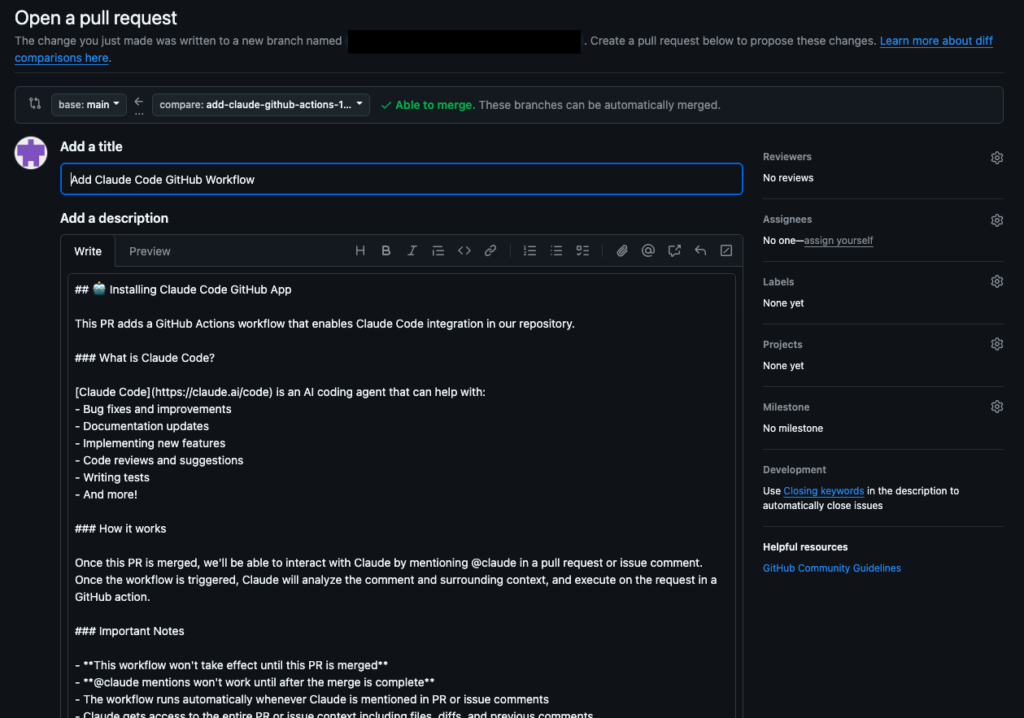Image resolution: width=1024 pixels, height=718 pixels.
Task: Click the 'Able to merge.' status text
Action: (x=435, y=105)
